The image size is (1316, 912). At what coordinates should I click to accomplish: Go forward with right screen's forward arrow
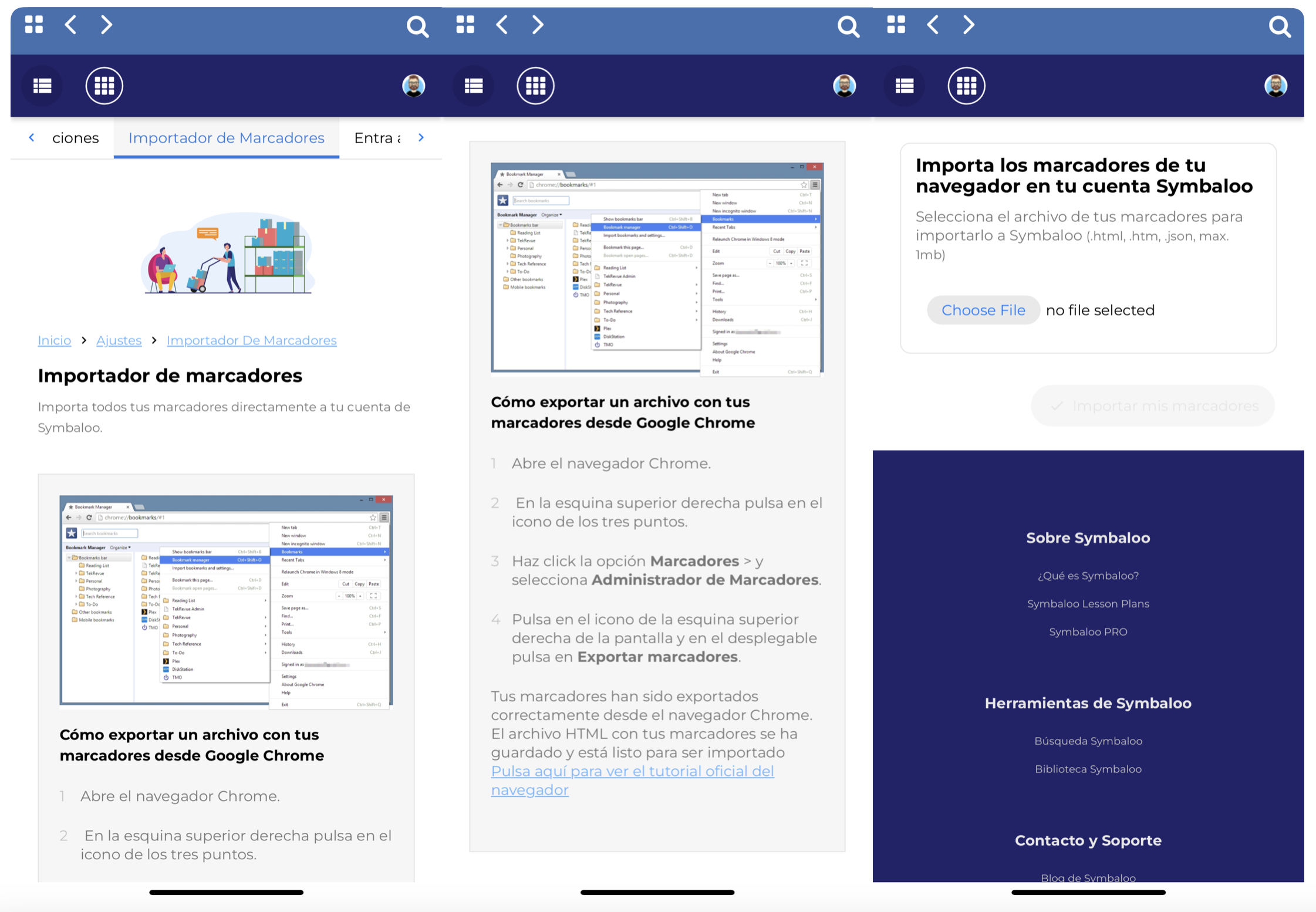click(x=969, y=25)
